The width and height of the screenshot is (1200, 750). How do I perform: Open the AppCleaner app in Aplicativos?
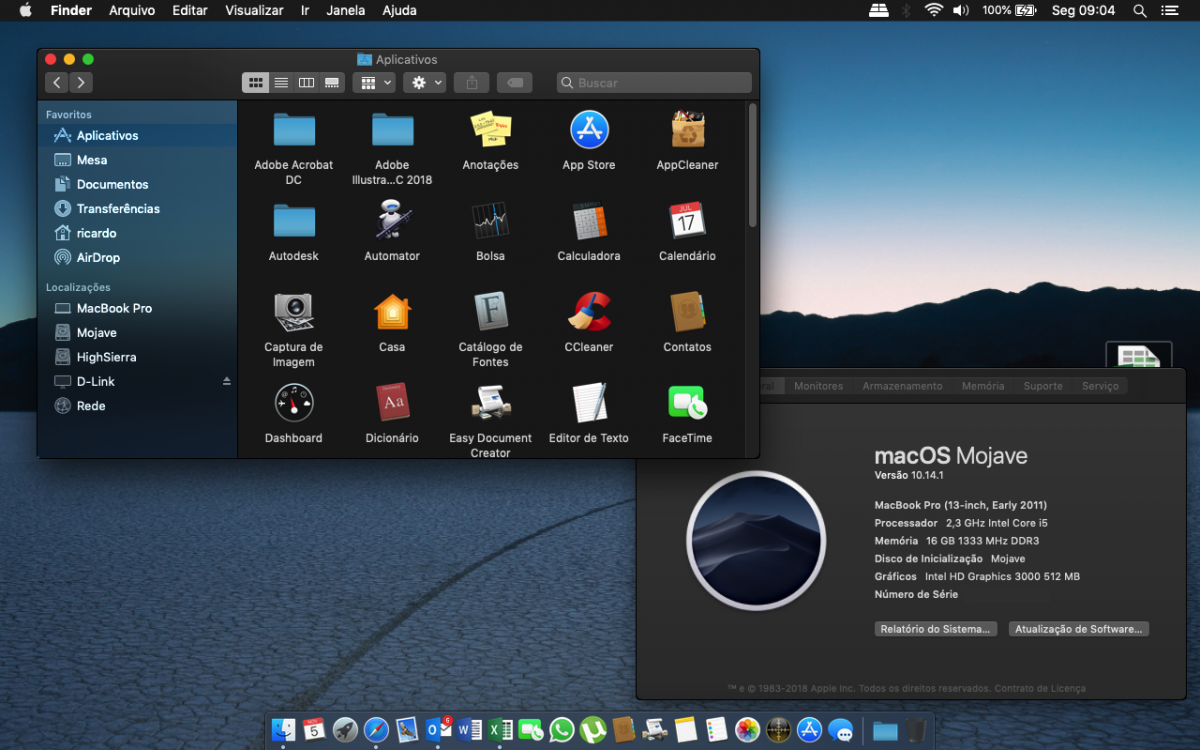[x=688, y=129]
